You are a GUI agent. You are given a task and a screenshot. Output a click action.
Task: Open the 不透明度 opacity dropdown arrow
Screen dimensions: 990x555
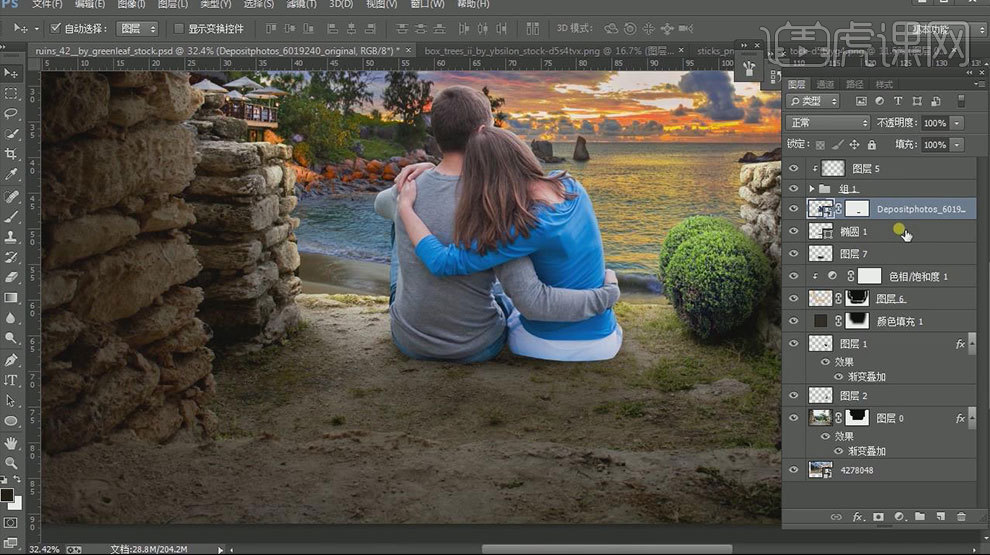click(957, 123)
